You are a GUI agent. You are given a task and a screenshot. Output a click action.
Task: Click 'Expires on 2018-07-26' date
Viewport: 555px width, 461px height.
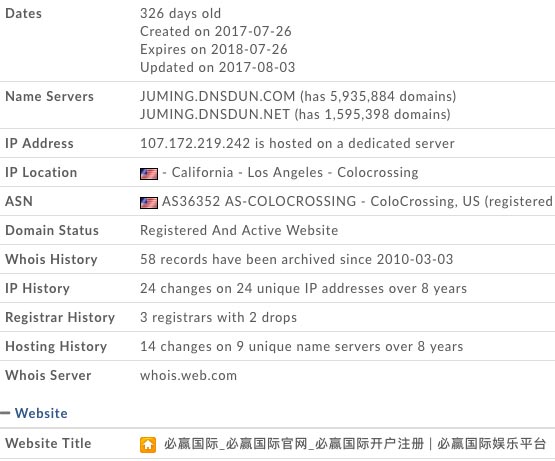(214, 49)
